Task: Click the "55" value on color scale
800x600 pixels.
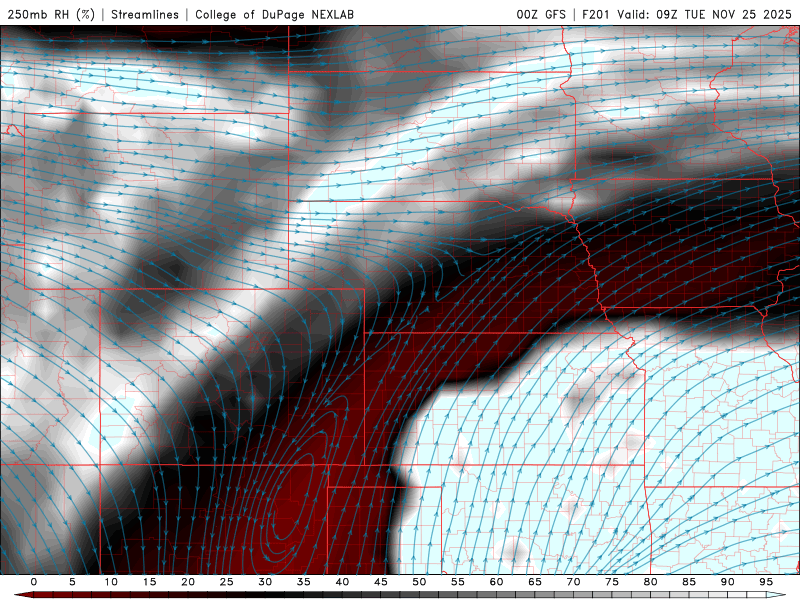Action: tap(458, 582)
